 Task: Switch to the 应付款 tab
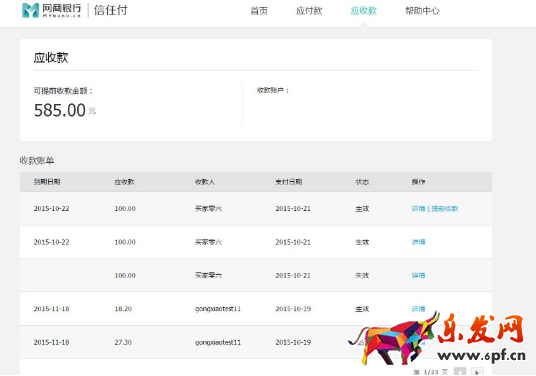(309, 11)
